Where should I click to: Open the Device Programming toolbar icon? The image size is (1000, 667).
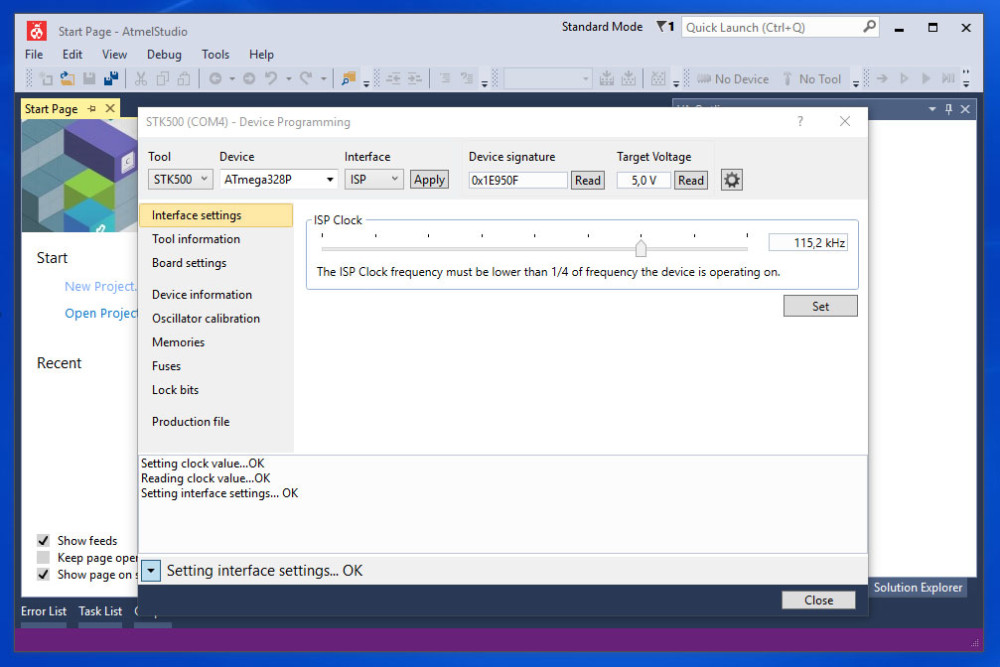coord(606,78)
